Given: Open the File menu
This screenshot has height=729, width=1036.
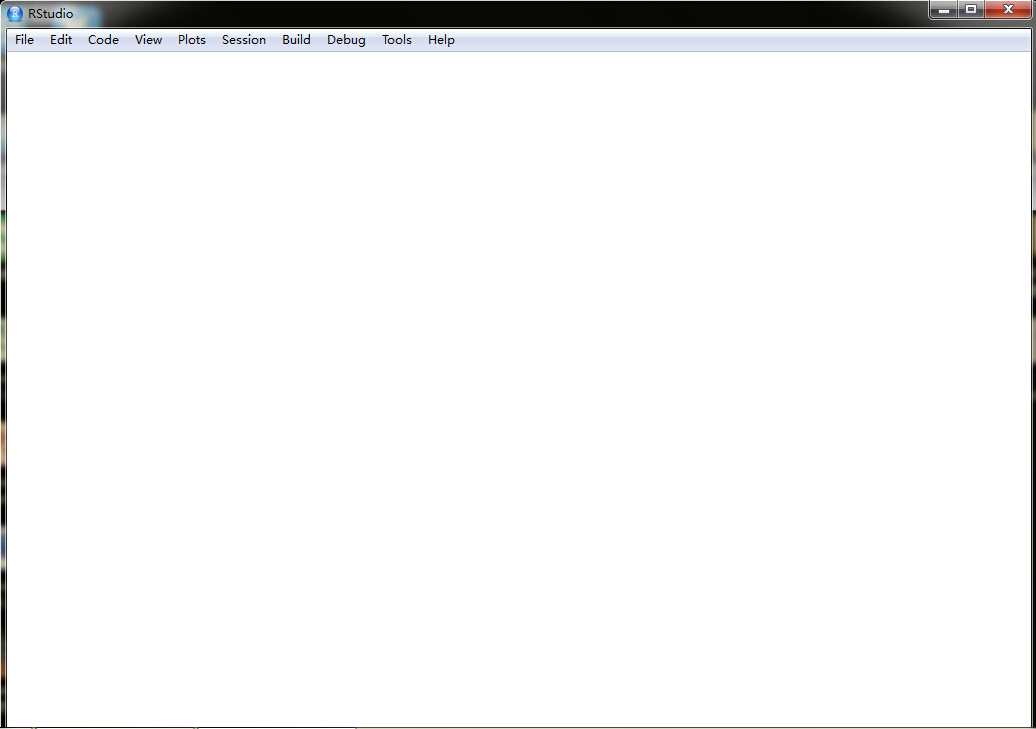Looking at the screenshot, I should (x=24, y=40).
